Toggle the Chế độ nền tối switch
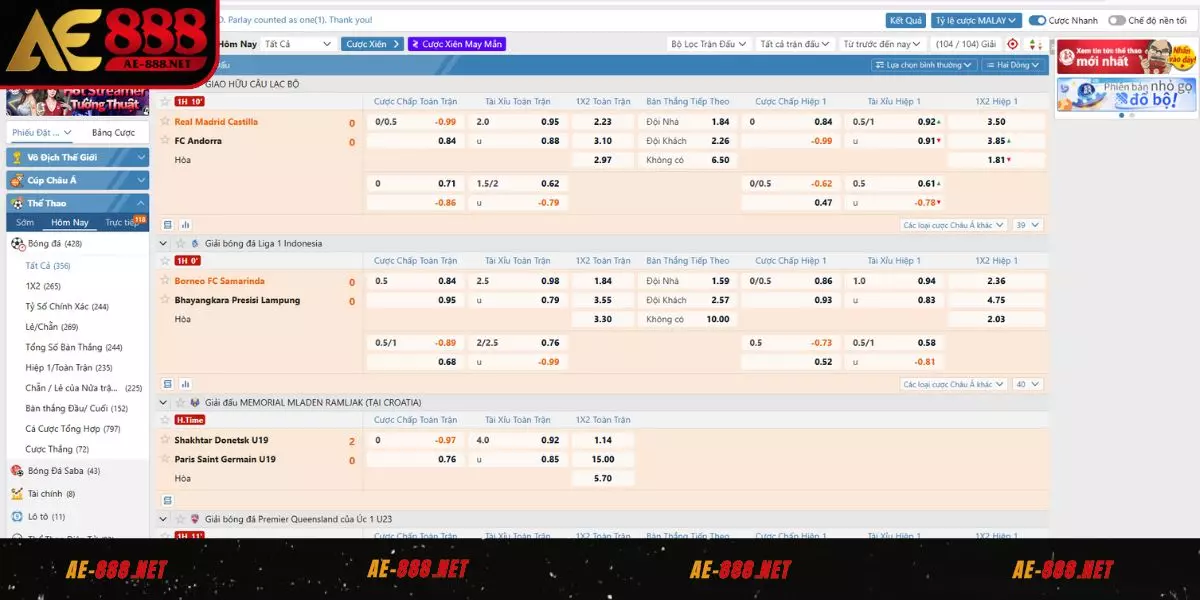 pyautogui.click(x=1116, y=20)
